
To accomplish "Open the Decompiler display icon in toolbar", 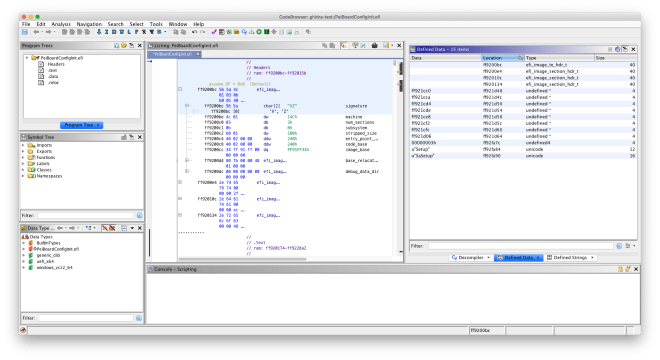I will tap(244, 32).
